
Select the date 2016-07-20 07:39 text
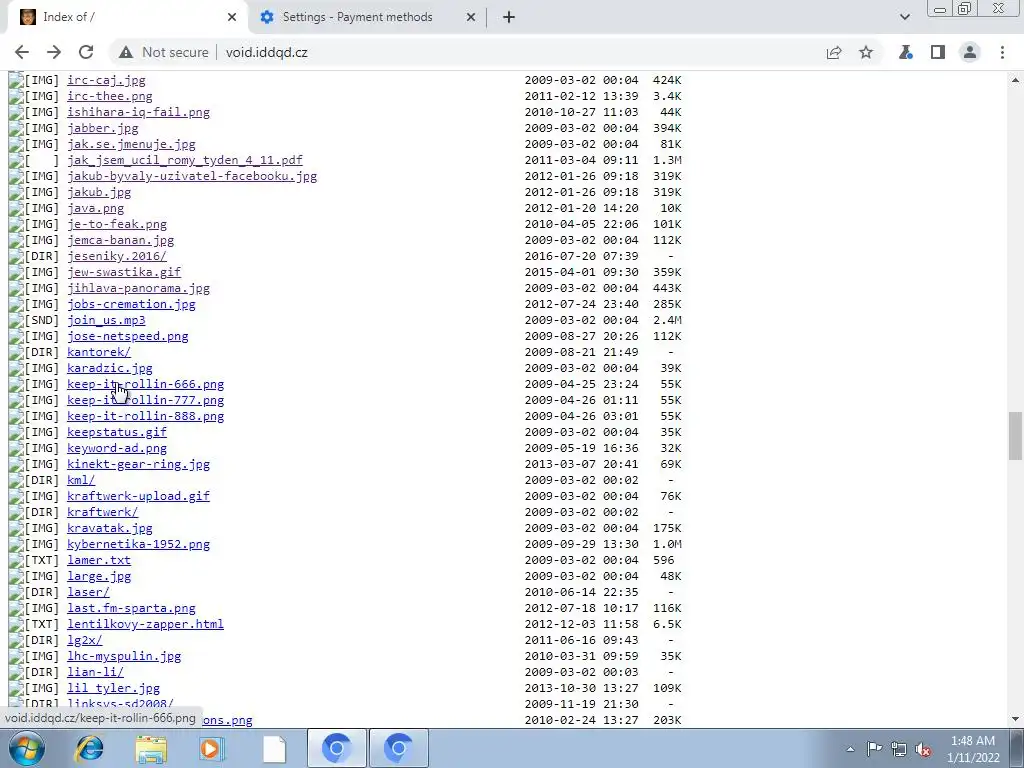point(581,256)
